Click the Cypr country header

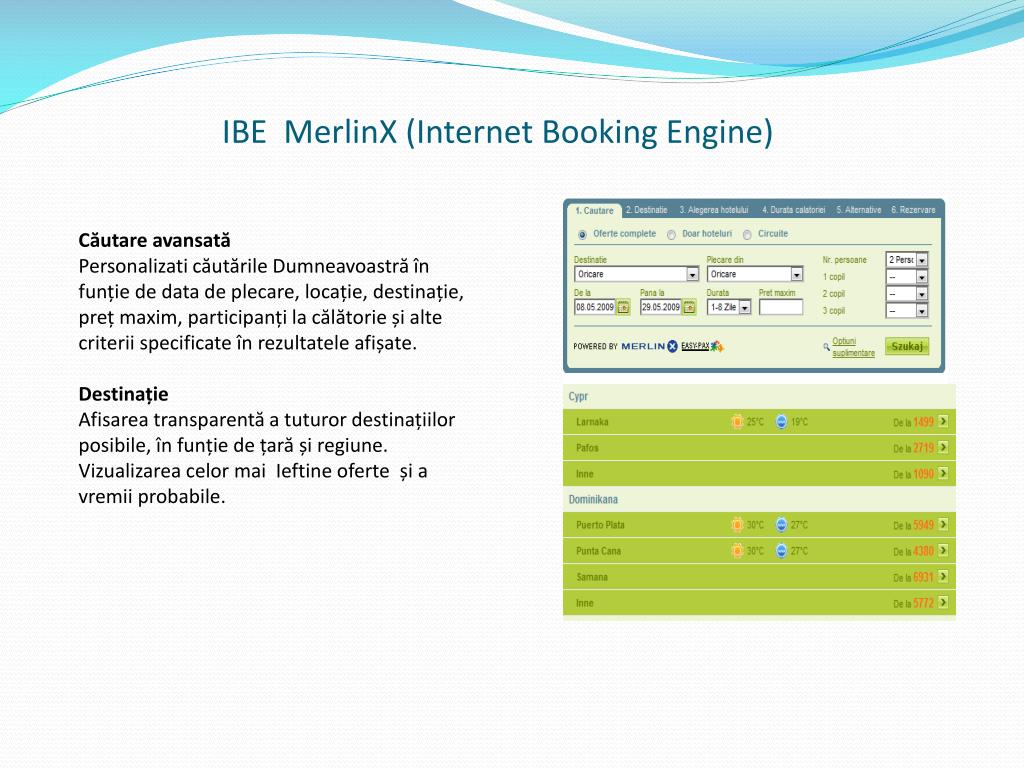point(578,396)
